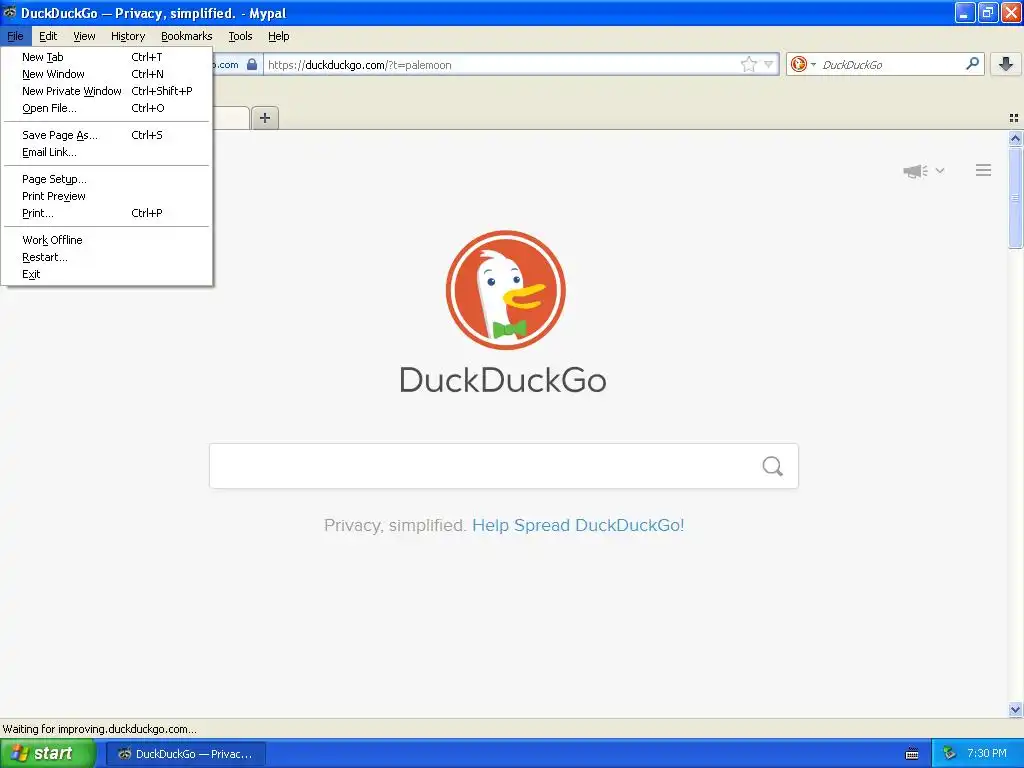Open the DuckDuckGo hamburger menu
This screenshot has height=768, width=1024.
[984, 170]
